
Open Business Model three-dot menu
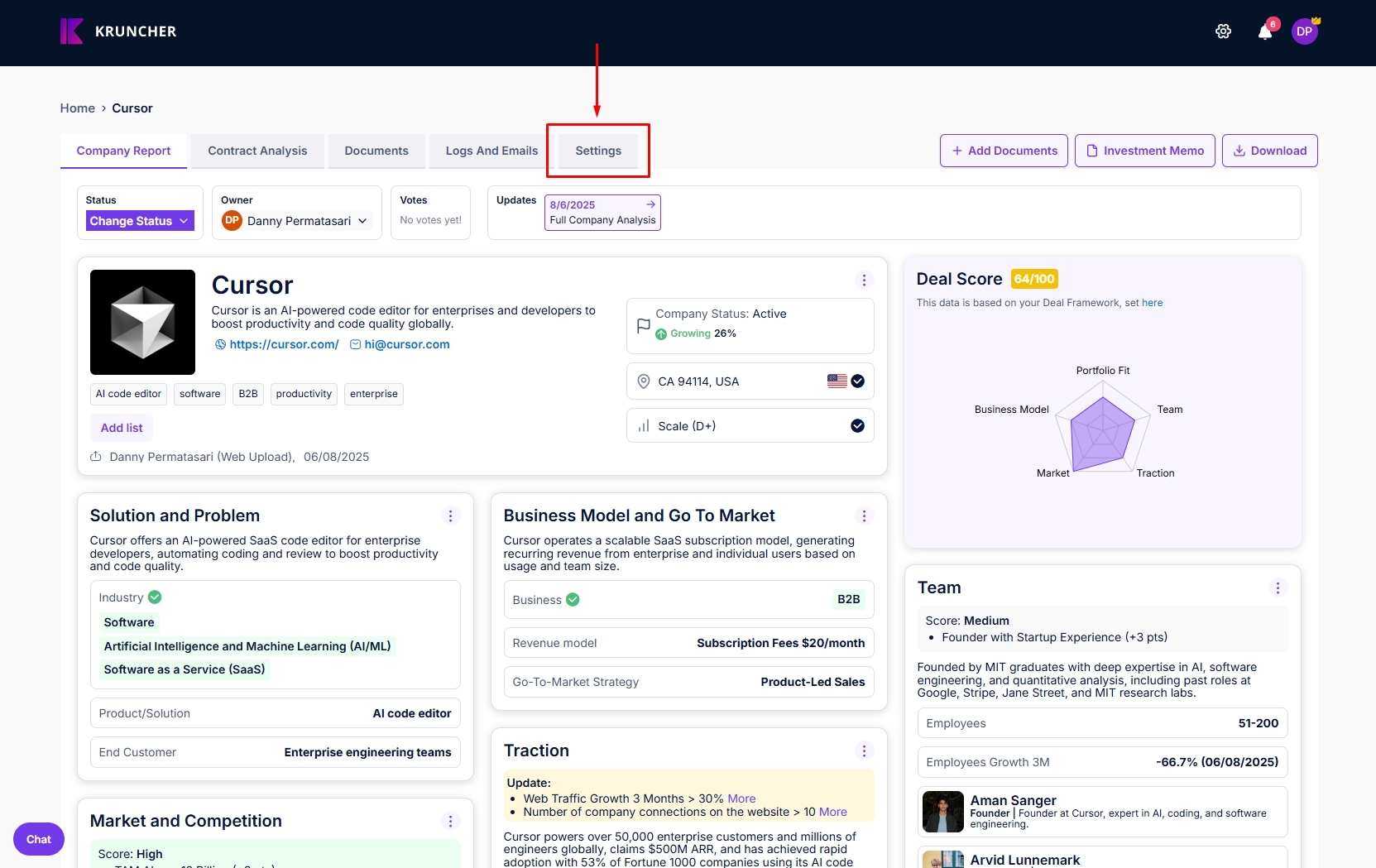click(x=864, y=516)
